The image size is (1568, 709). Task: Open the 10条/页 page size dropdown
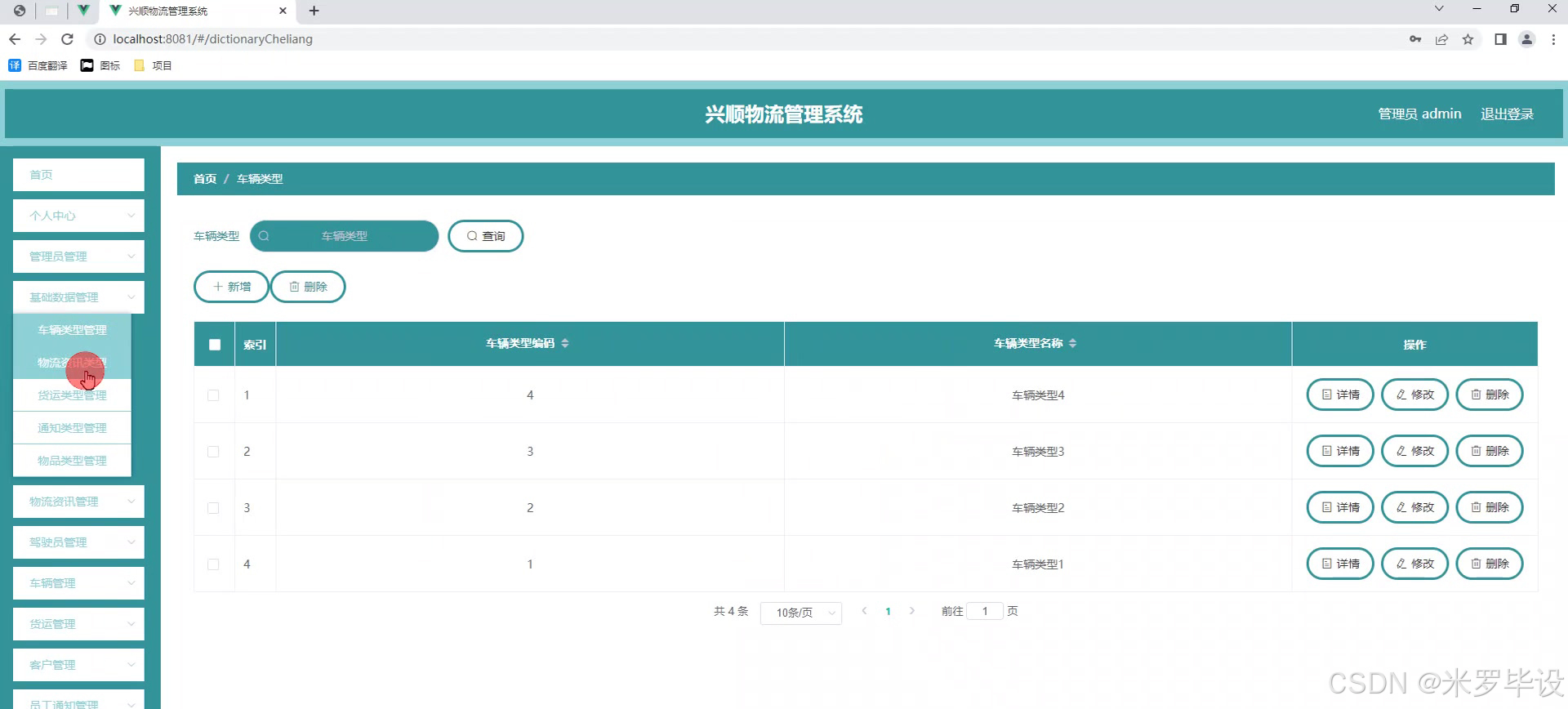pos(801,613)
